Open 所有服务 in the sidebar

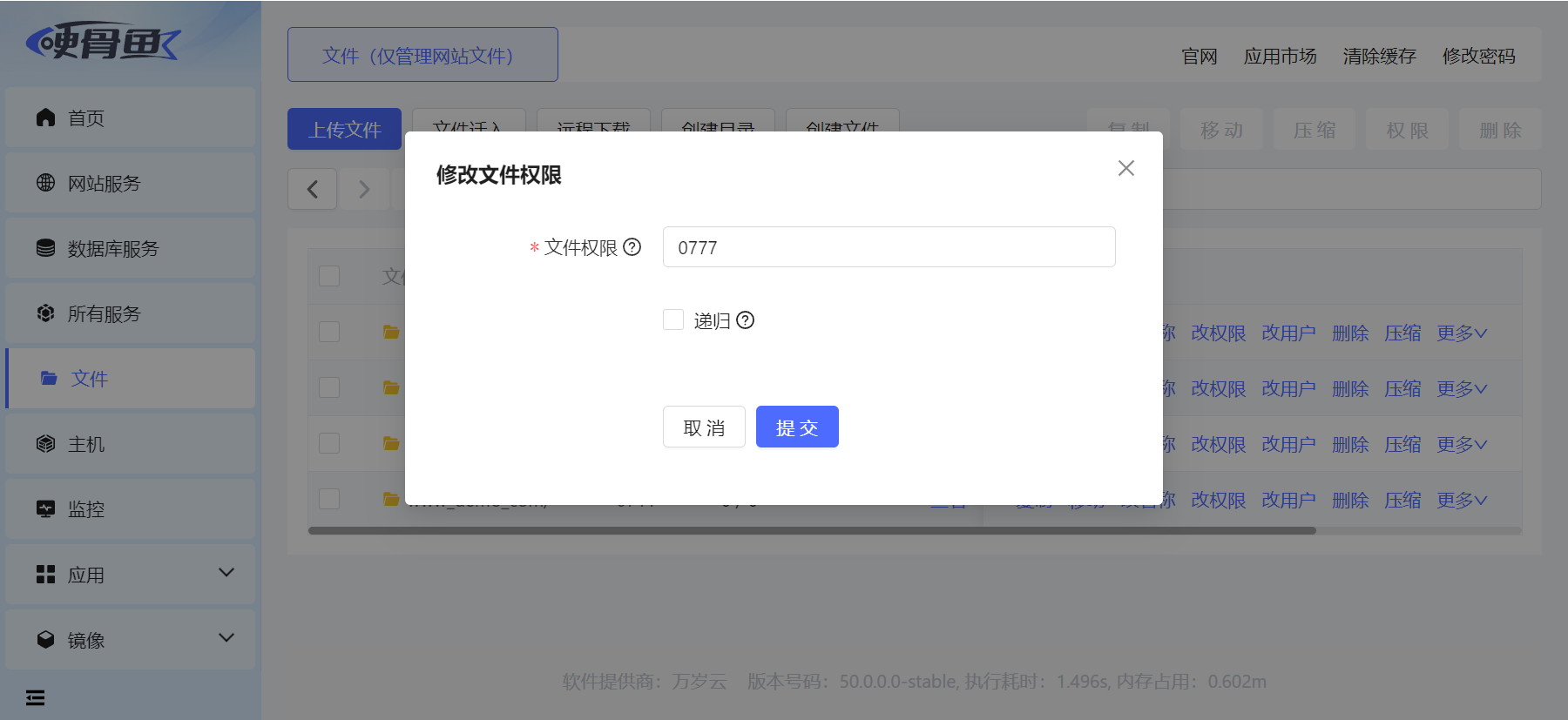131,313
